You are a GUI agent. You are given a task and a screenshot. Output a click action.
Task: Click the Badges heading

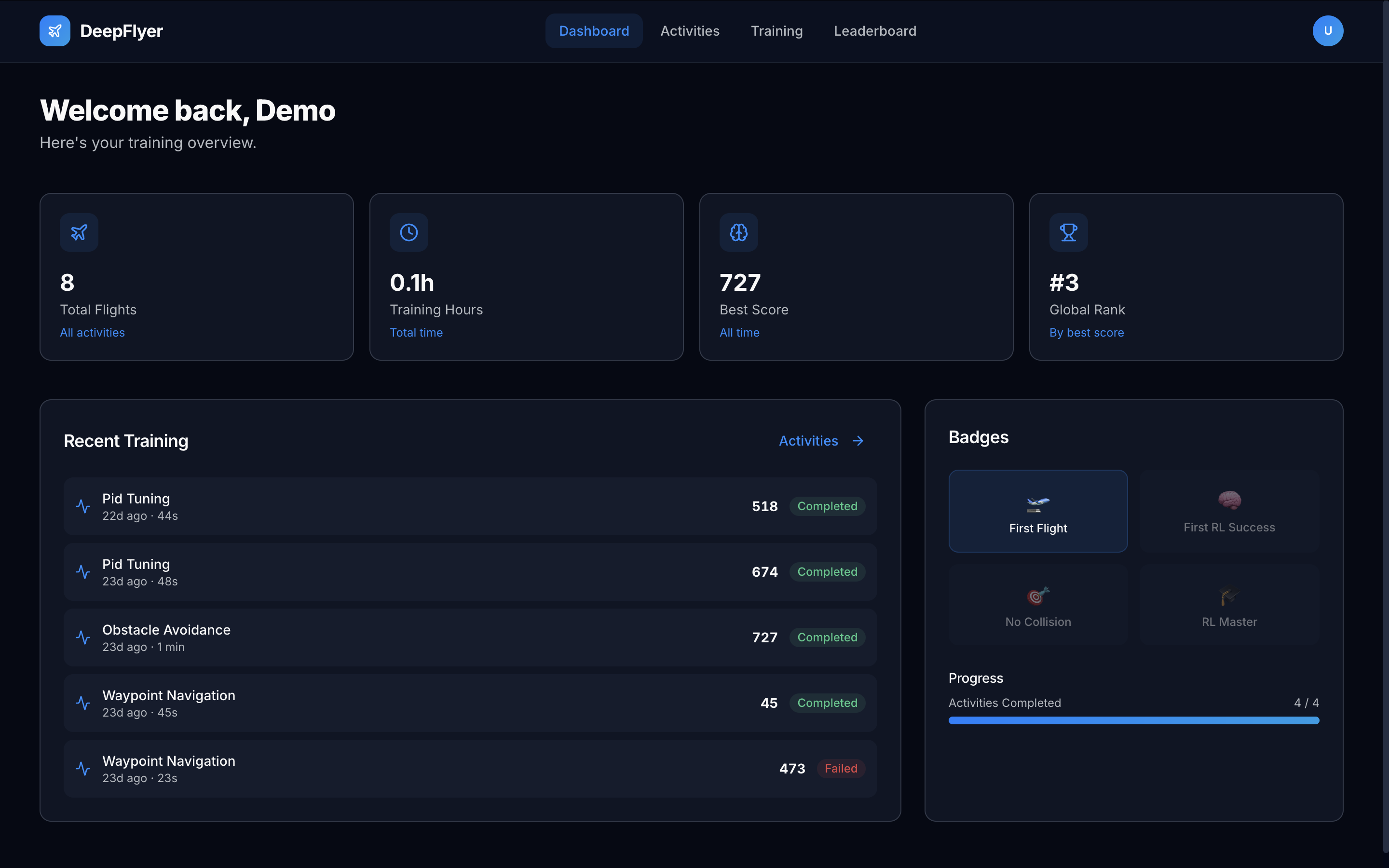click(978, 437)
